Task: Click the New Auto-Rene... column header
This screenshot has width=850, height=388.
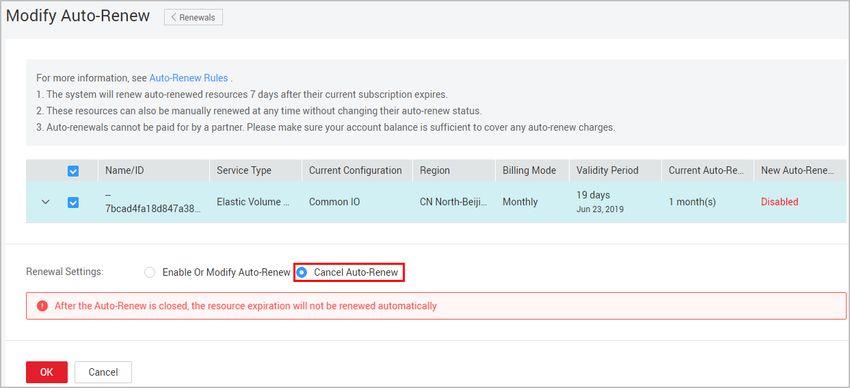Action: [797, 170]
